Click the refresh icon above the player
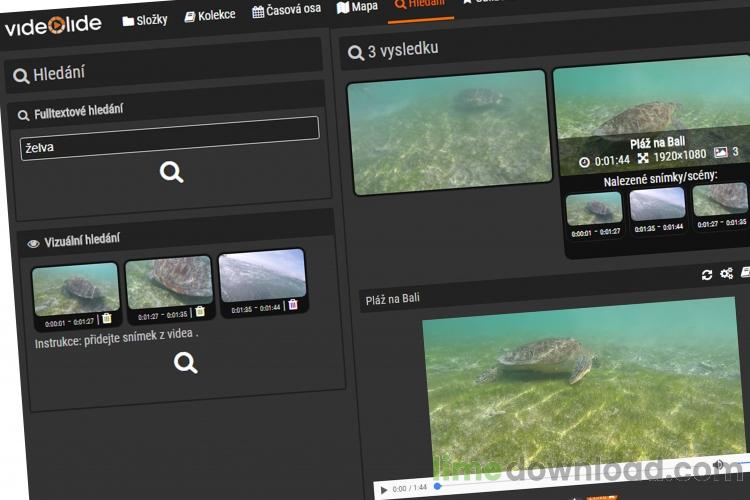750x500 pixels. click(706, 275)
